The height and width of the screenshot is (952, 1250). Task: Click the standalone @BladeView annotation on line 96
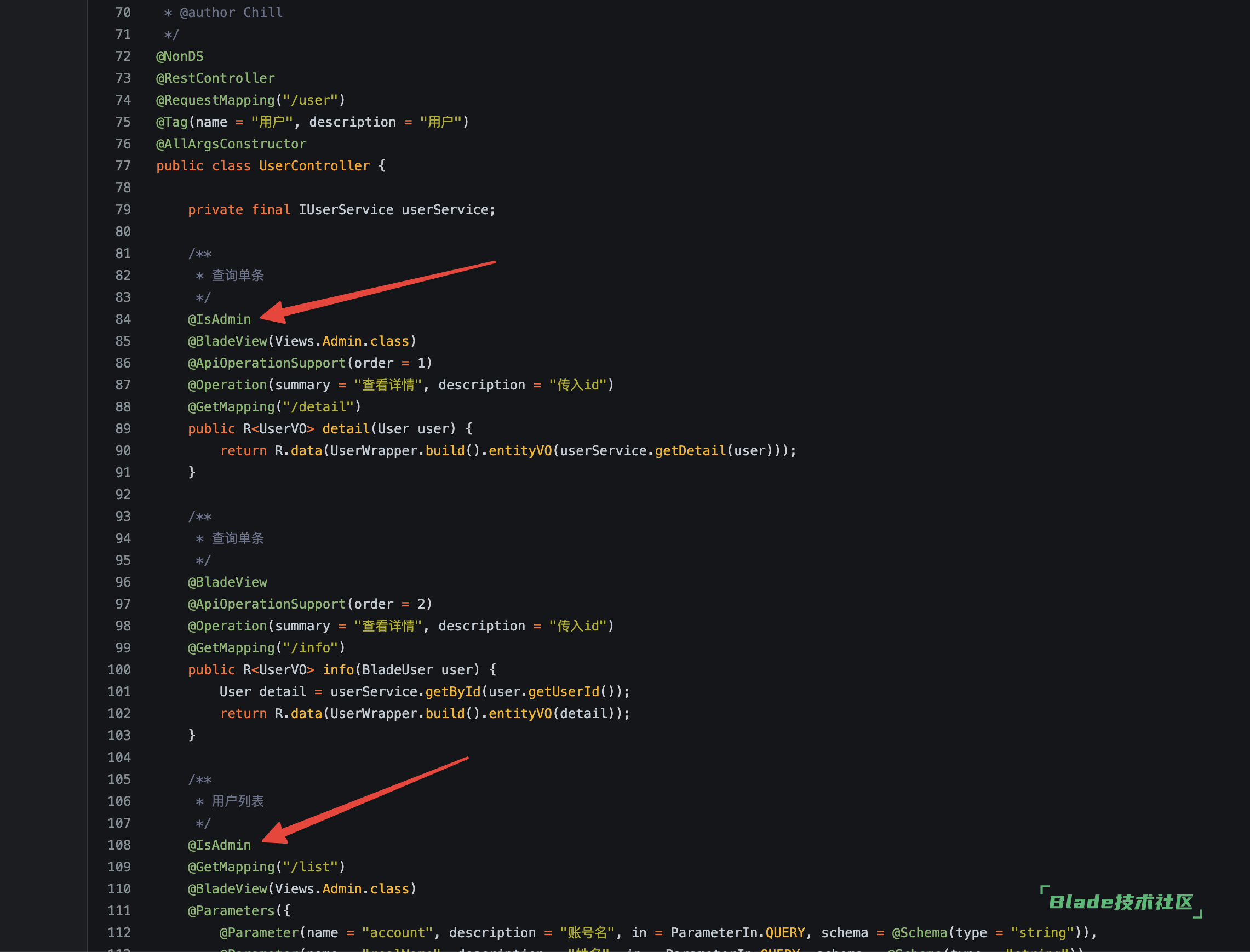pos(227,582)
